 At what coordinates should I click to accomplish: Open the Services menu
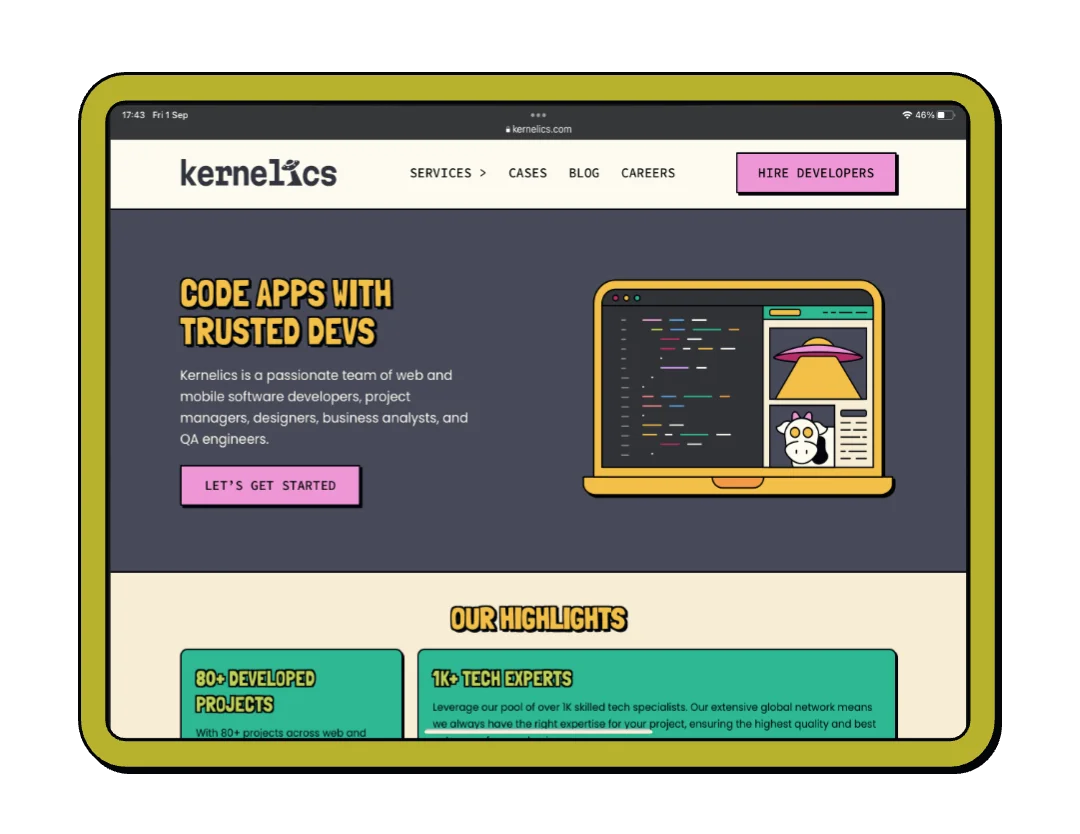point(448,173)
